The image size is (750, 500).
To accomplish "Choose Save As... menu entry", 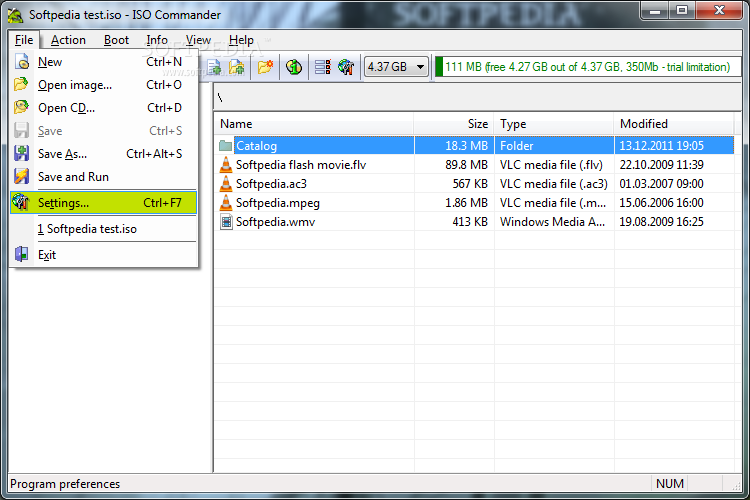I will (x=103, y=154).
